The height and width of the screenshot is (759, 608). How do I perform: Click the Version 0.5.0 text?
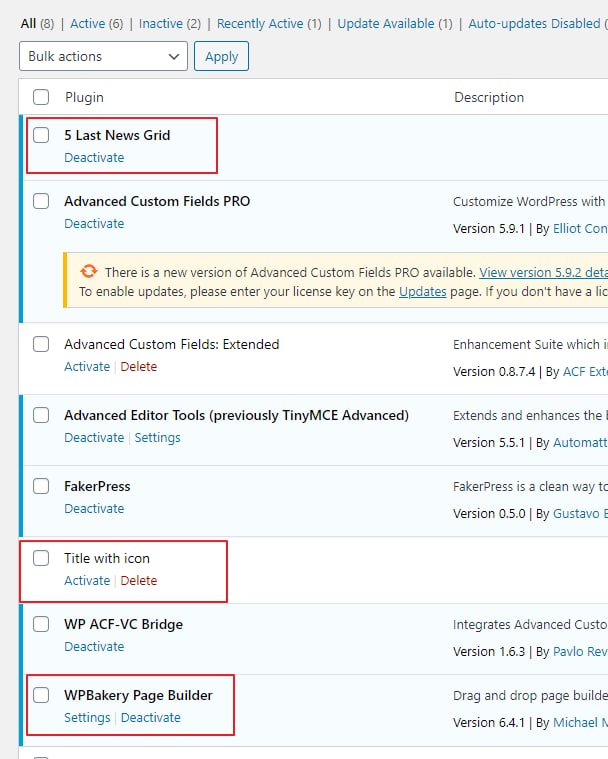pyautogui.click(x=489, y=513)
